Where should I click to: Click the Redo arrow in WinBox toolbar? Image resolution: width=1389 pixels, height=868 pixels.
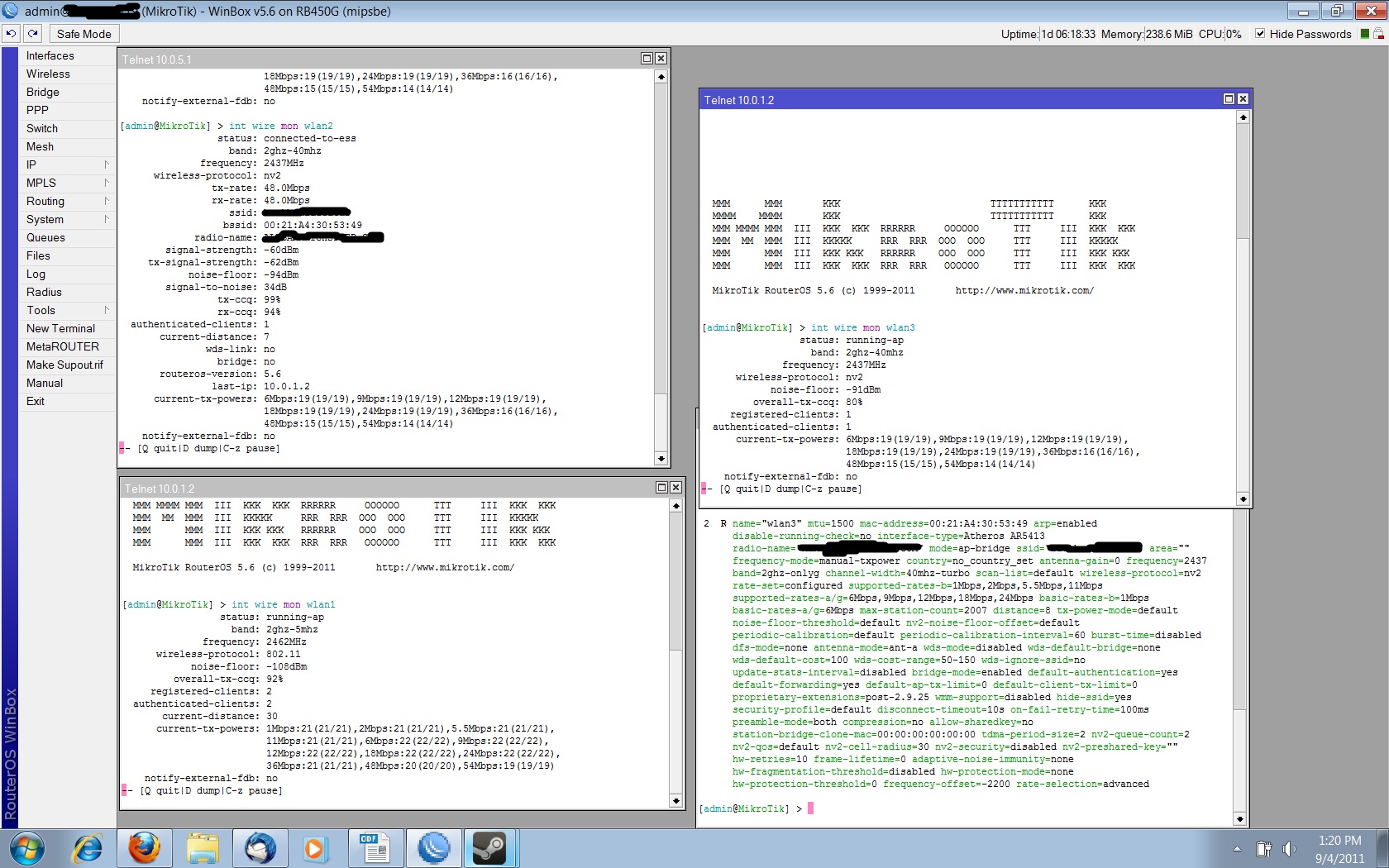(x=33, y=34)
